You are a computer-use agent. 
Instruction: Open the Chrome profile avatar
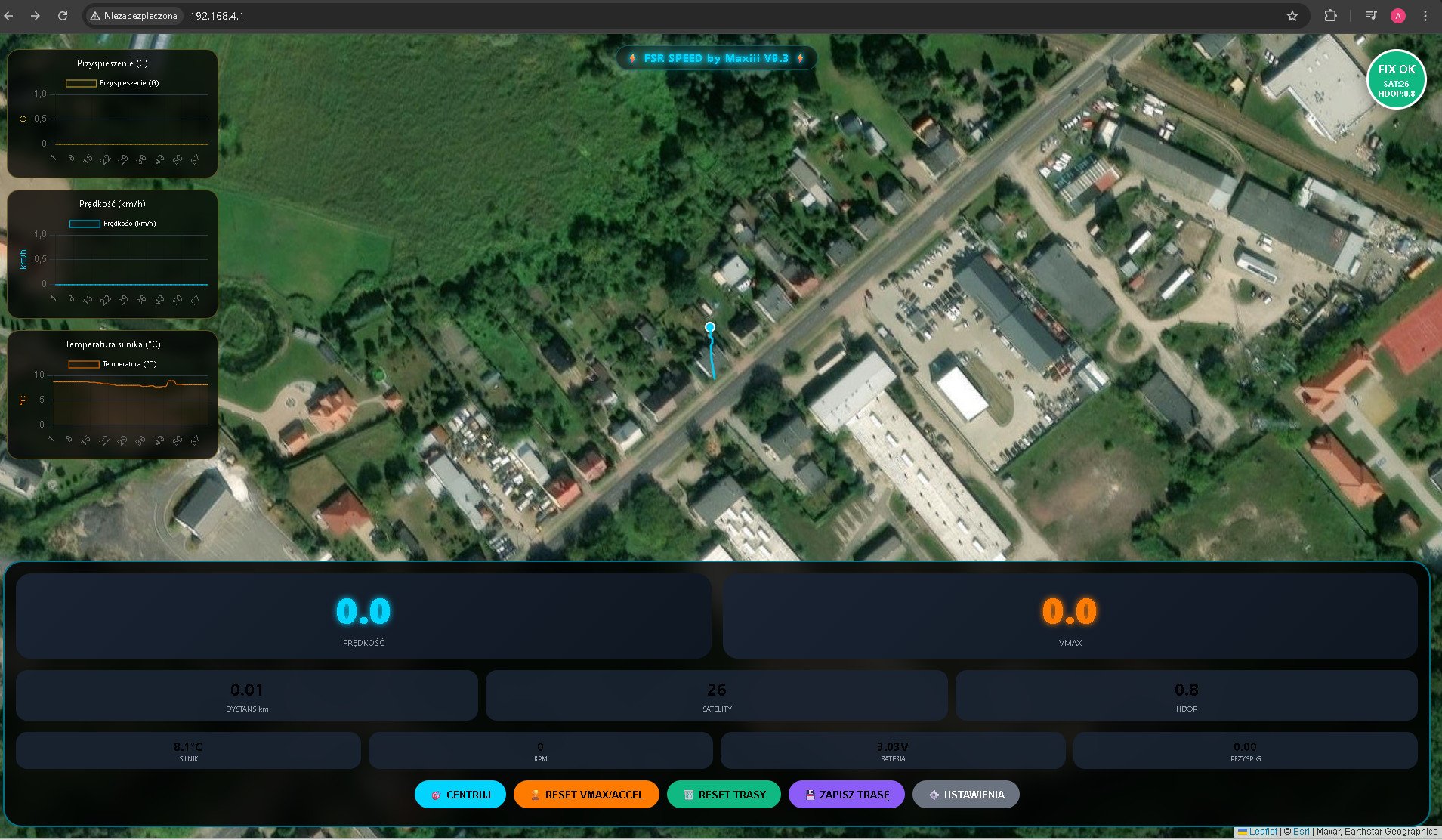click(x=1397, y=16)
